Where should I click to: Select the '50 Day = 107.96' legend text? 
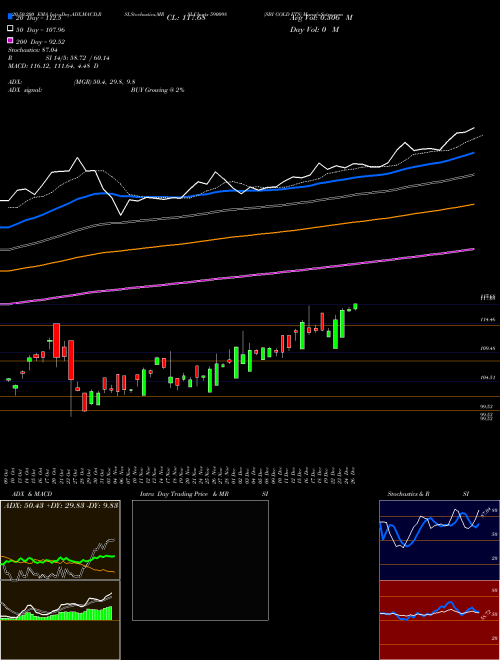click(x=40, y=30)
